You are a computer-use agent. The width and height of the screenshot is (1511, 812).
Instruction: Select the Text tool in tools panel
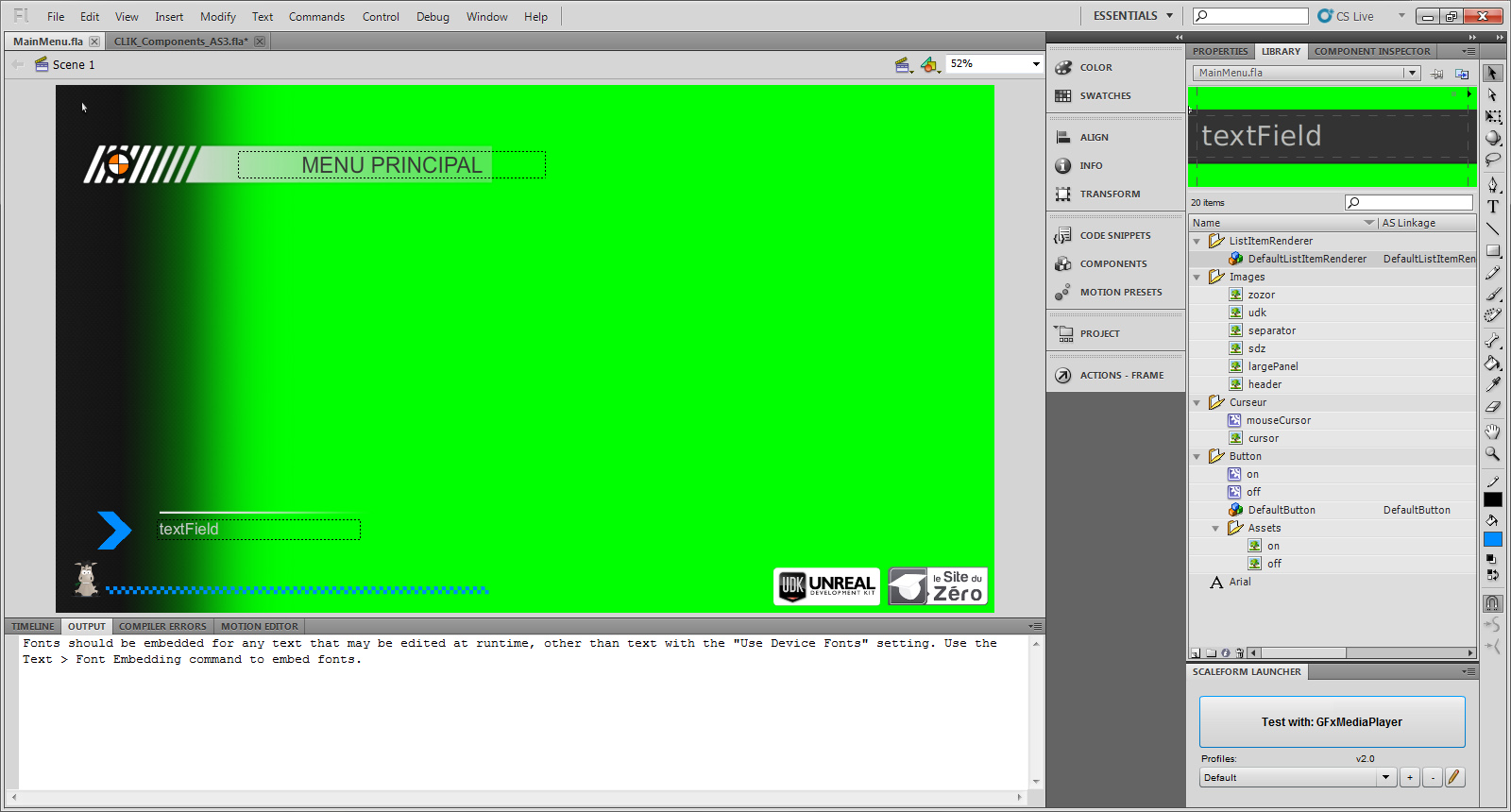(x=1493, y=207)
